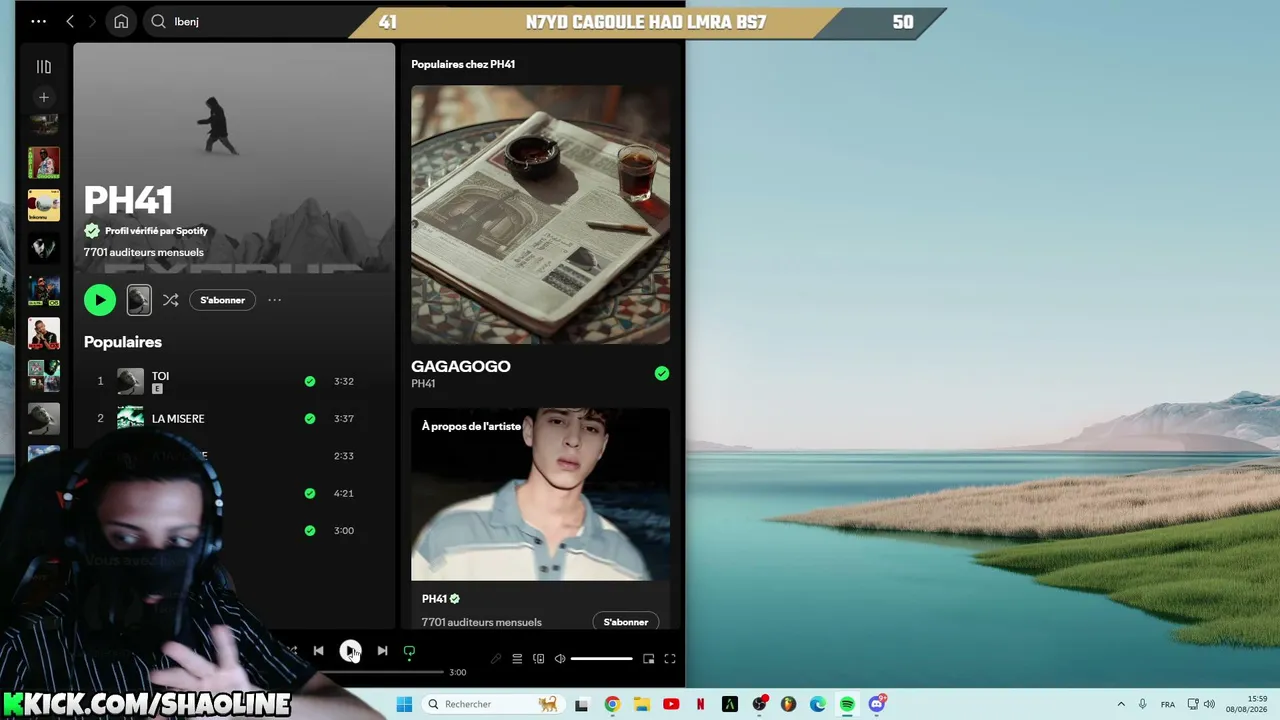Follow PH41 with the header S'abonner button
The image size is (1280, 720).
(222, 300)
